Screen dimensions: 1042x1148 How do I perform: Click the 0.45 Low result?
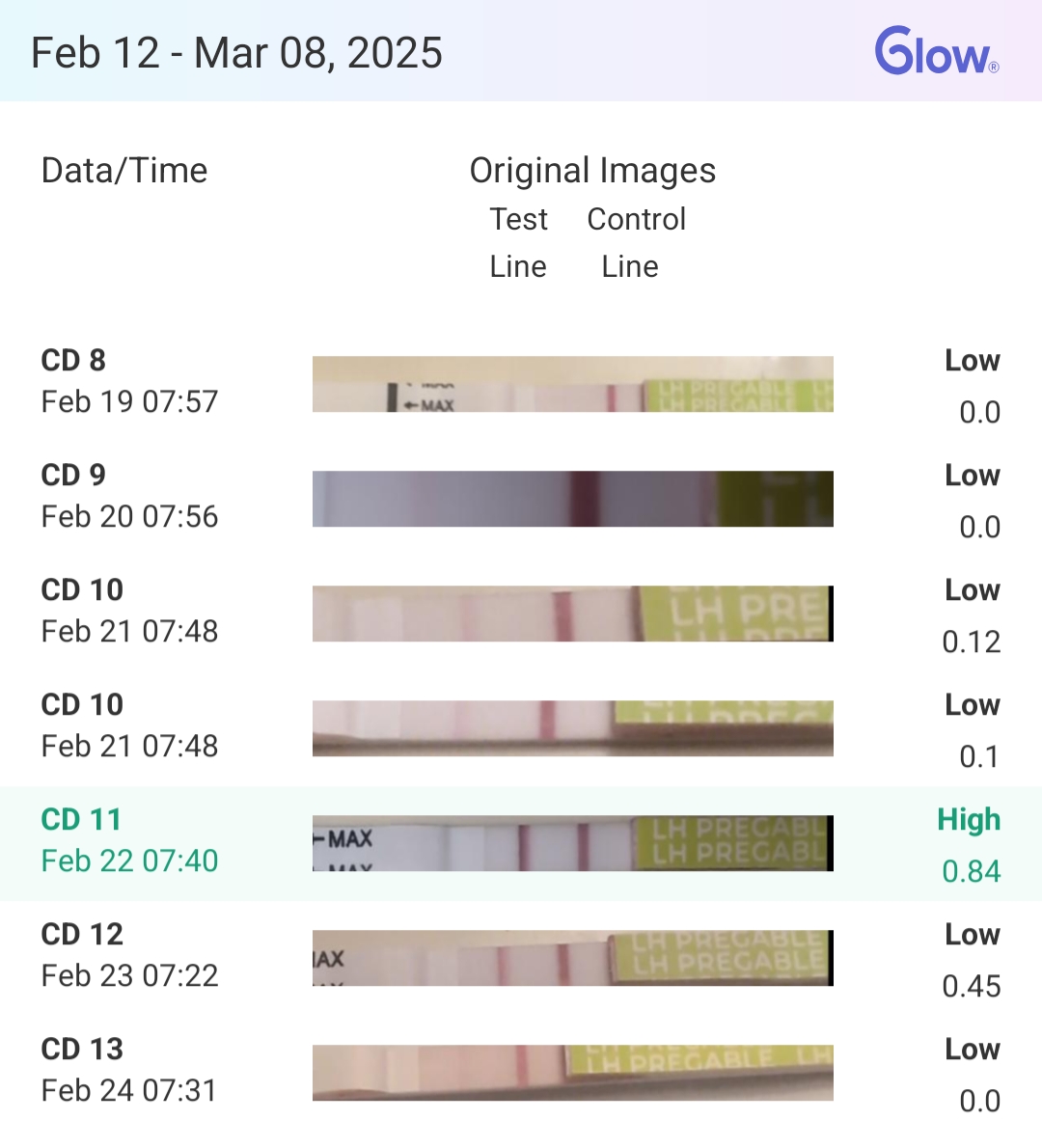pos(972,960)
